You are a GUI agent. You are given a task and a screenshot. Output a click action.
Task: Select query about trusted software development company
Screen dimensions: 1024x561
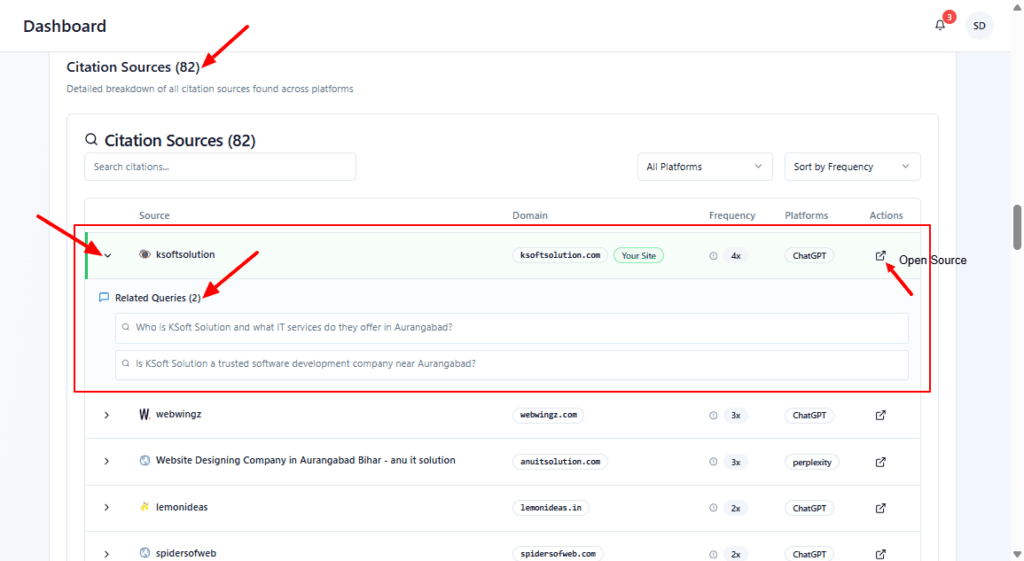coord(511,364)
